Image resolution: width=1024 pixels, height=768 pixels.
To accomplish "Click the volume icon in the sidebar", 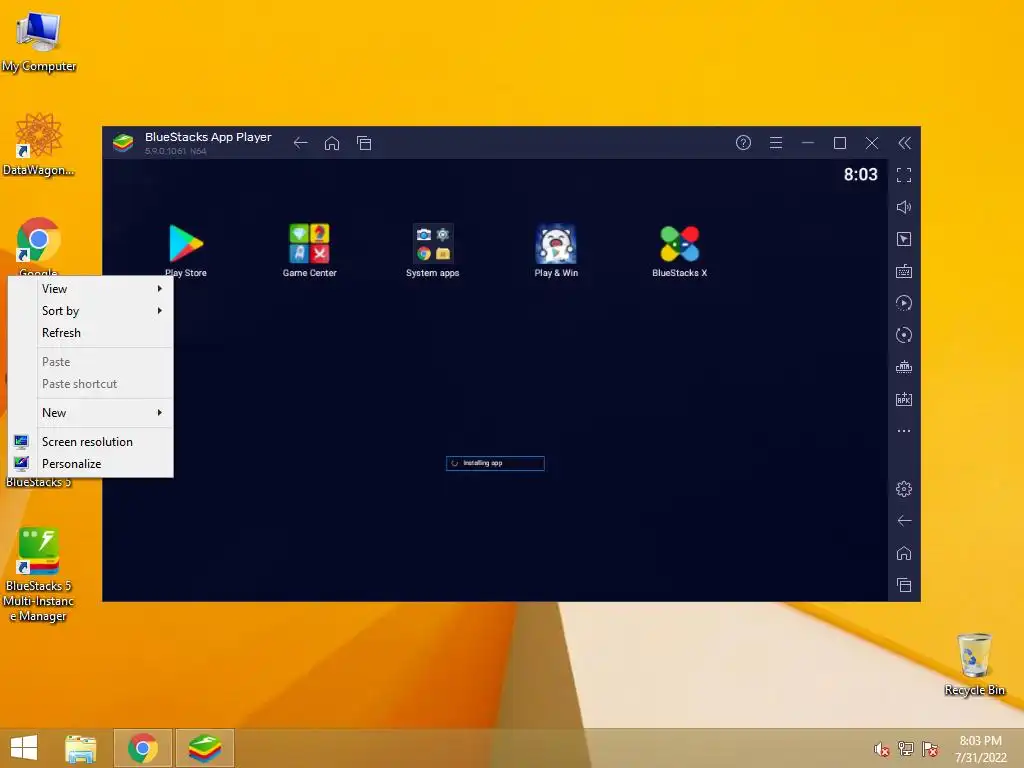I will coord(904,207).
